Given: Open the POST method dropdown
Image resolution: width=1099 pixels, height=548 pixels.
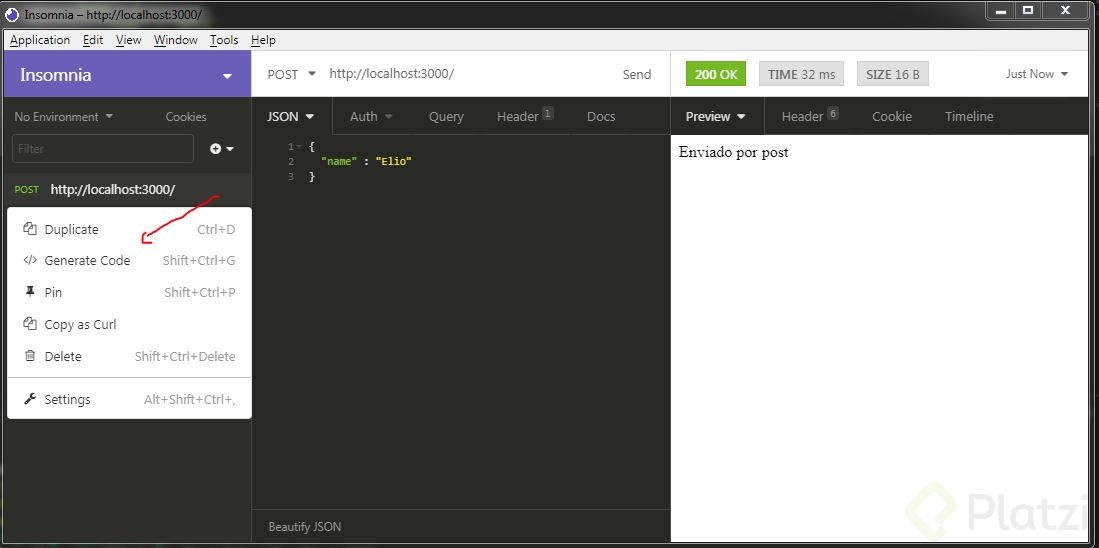Looking at the screenshot, I should 292,74.
